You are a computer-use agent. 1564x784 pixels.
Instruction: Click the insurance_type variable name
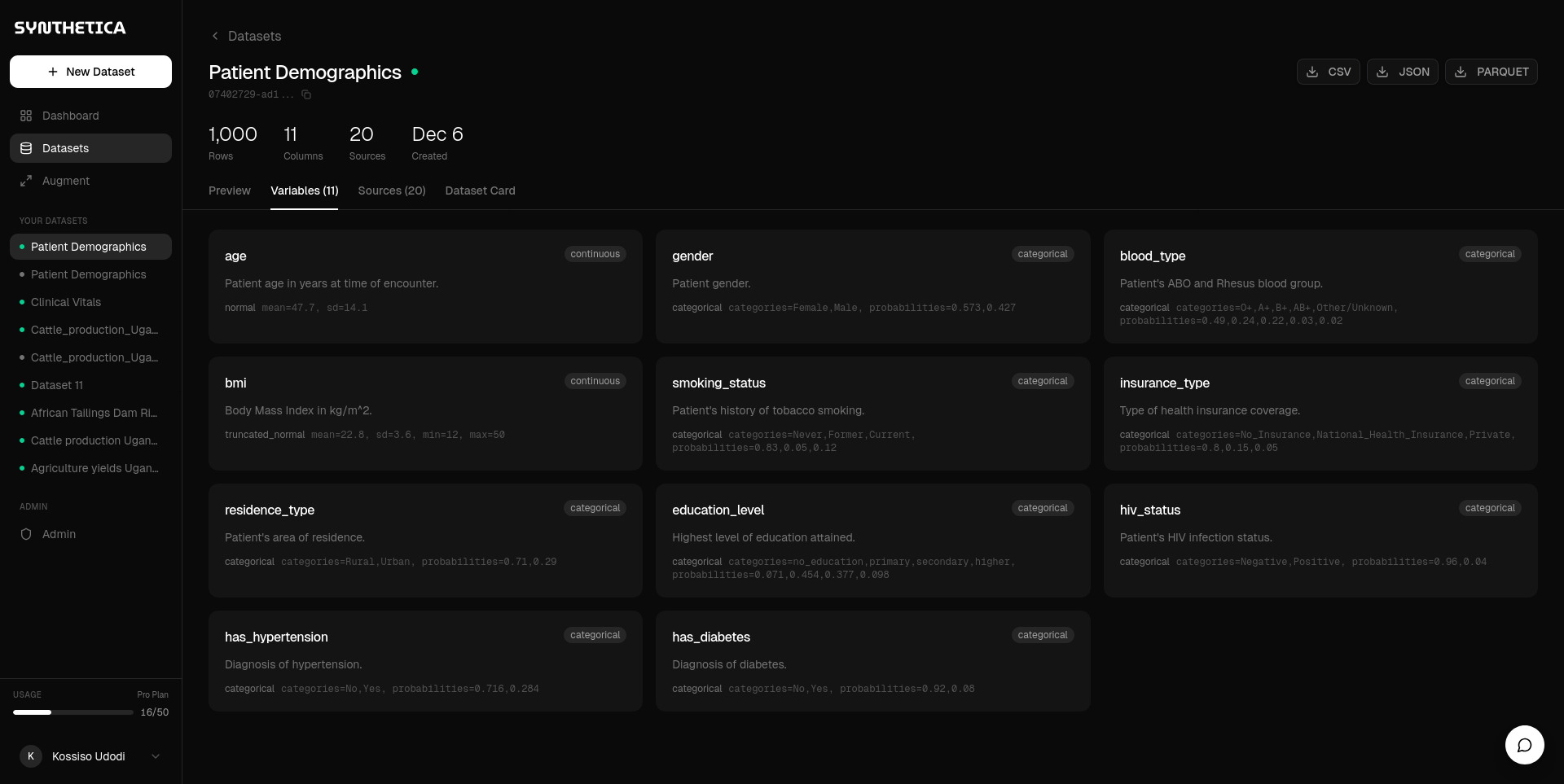(x=1164, y=383)
